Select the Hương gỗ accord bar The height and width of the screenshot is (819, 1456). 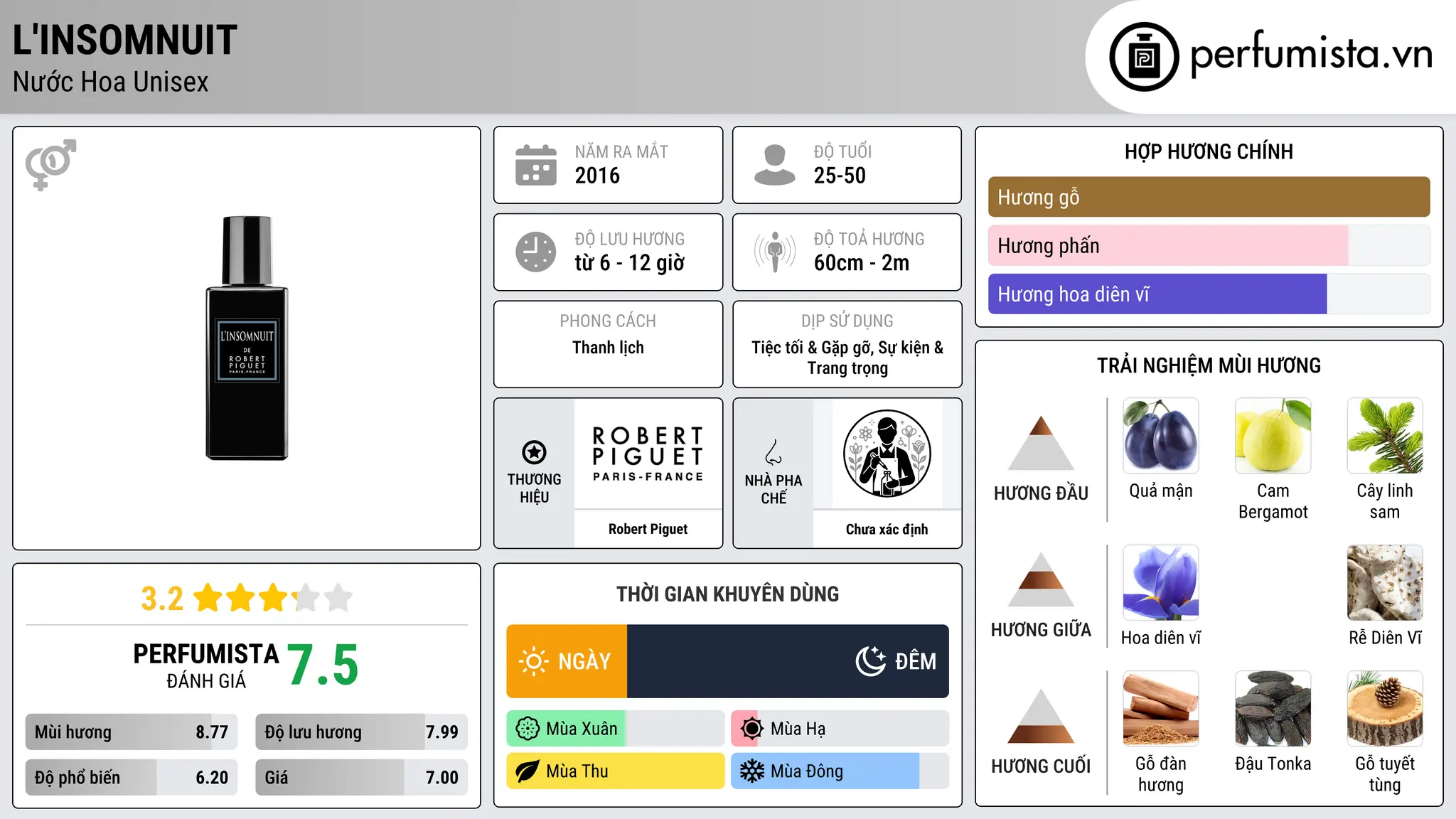[x=1209, y=197]
